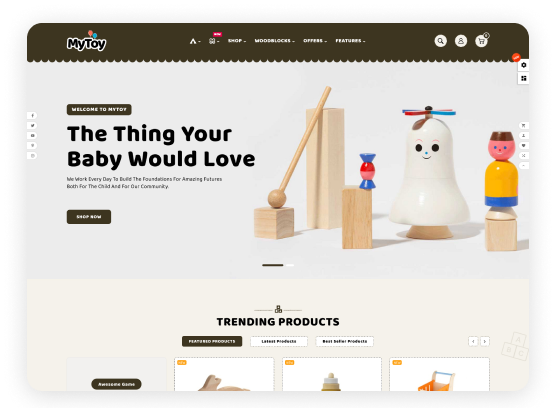Go to second hero slide indicator

[x=290, y=265]
